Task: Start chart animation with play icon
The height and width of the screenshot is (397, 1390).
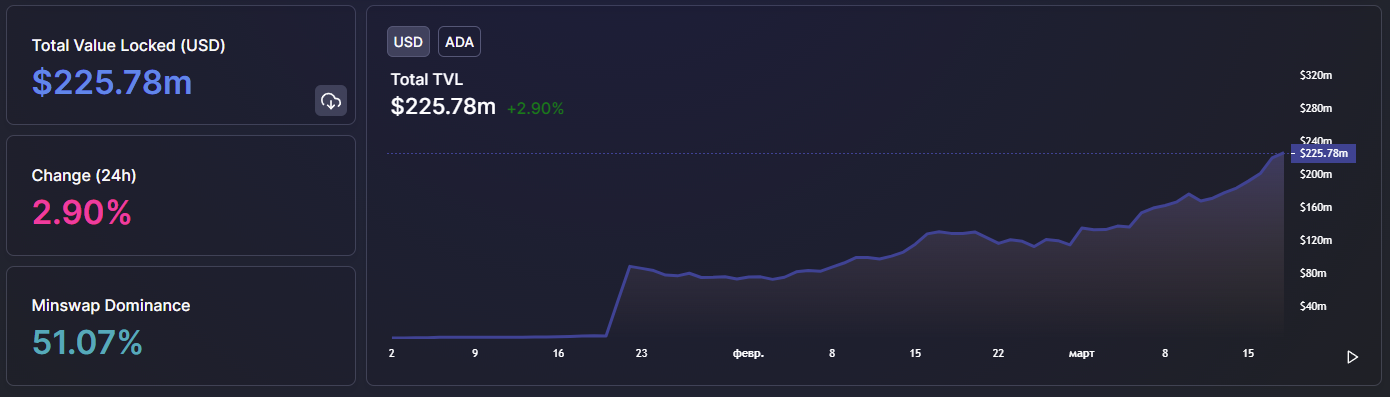Action: (x=1352, y=357)
